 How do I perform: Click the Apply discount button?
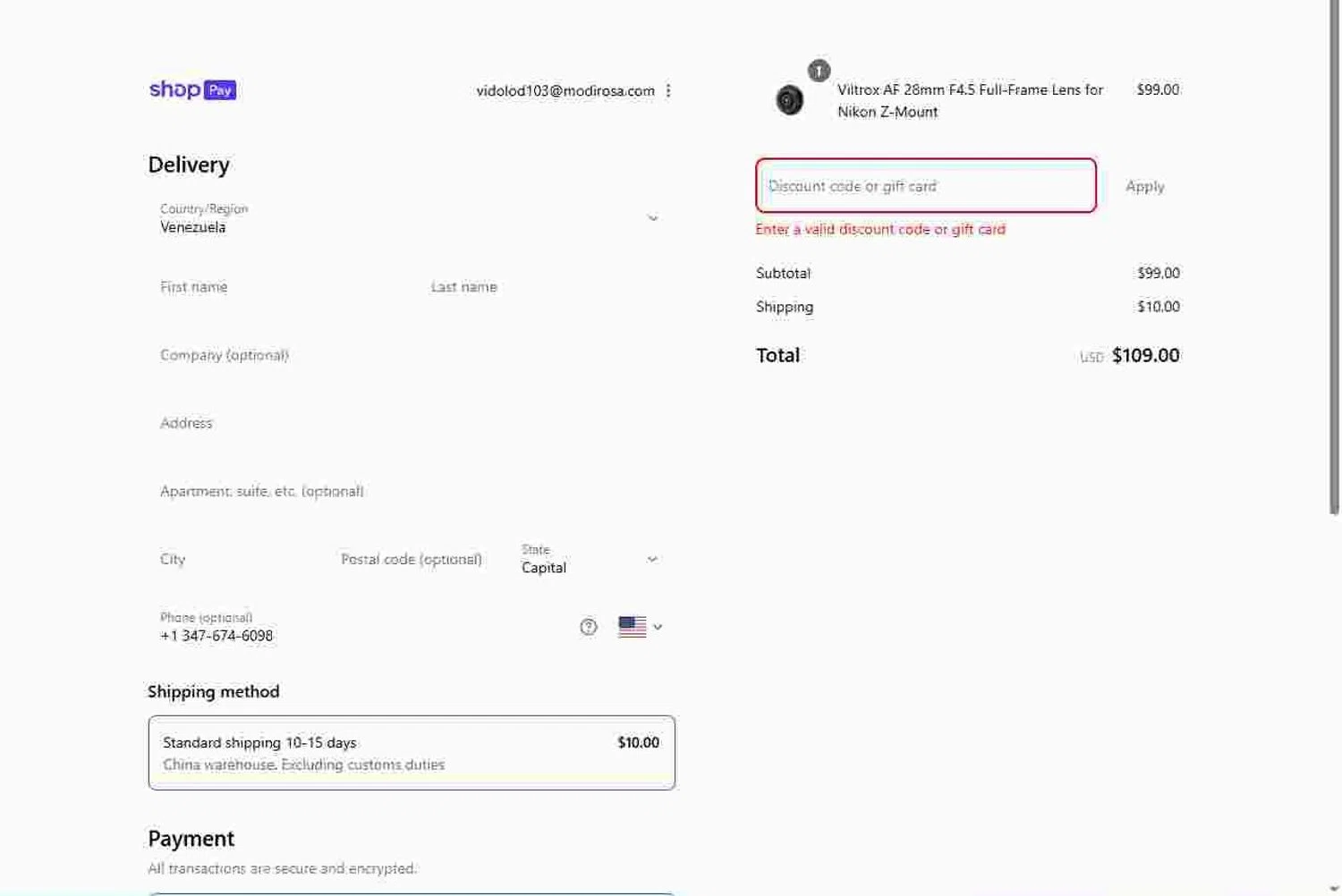1144,186
